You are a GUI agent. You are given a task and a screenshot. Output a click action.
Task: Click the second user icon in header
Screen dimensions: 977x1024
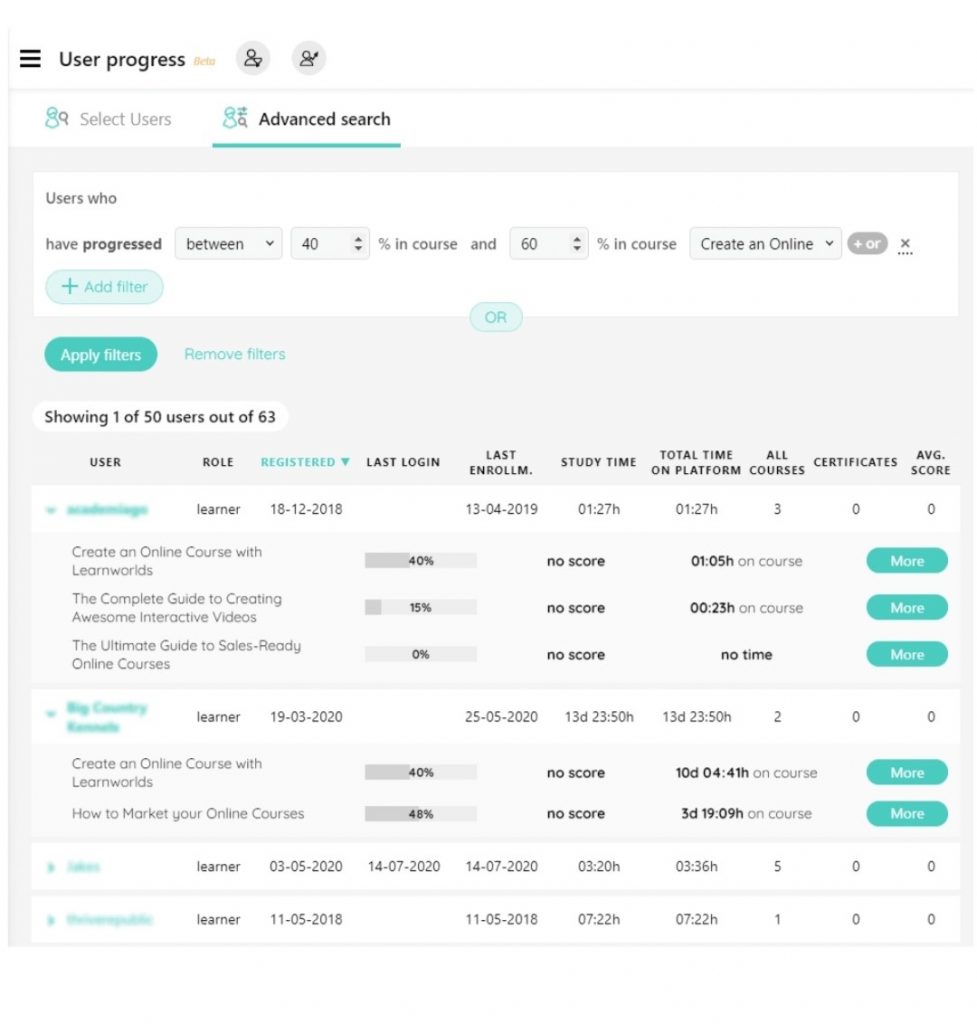point(309,58)
